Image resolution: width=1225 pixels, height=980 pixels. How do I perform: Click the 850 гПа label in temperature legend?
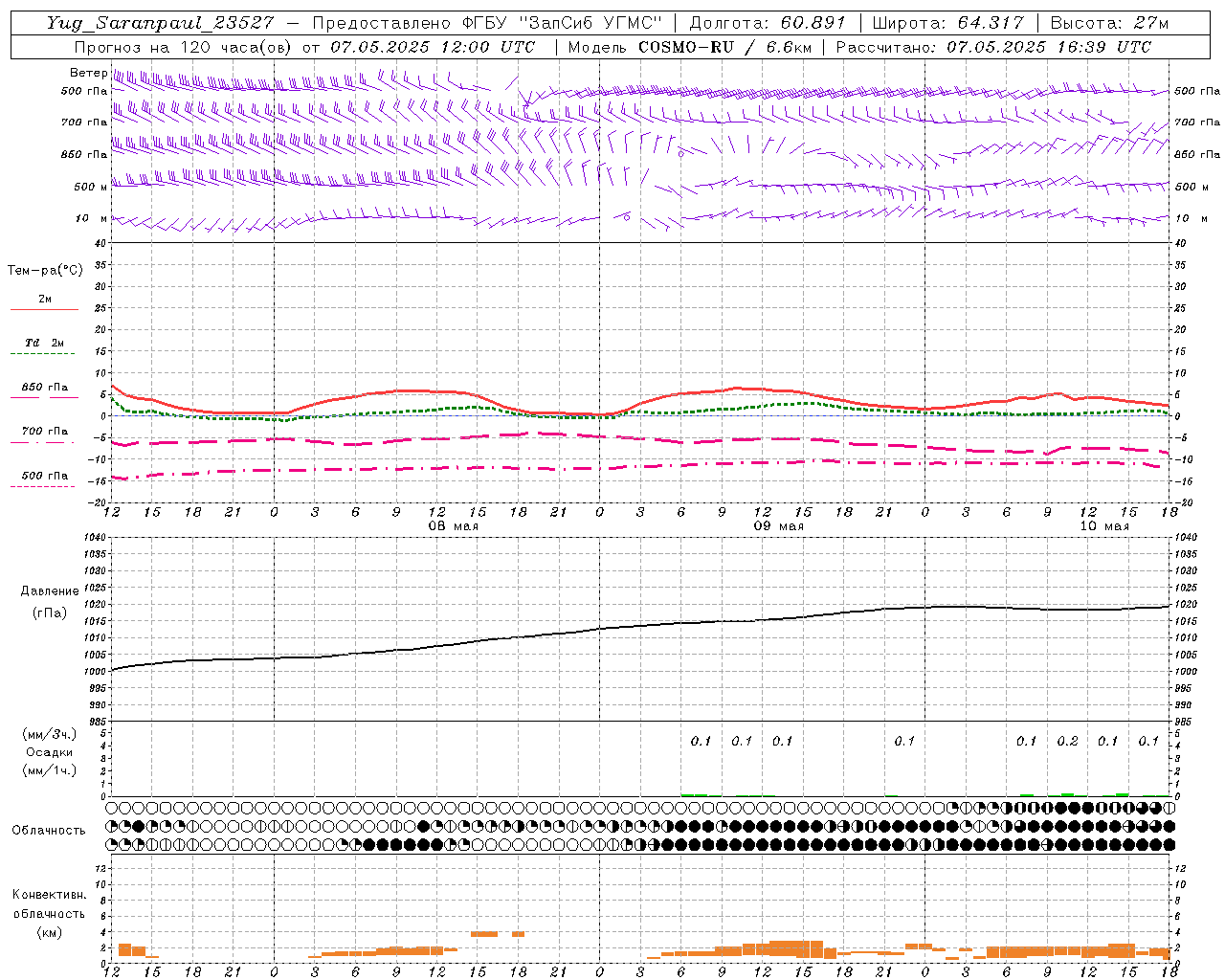[x=45, y=388]
